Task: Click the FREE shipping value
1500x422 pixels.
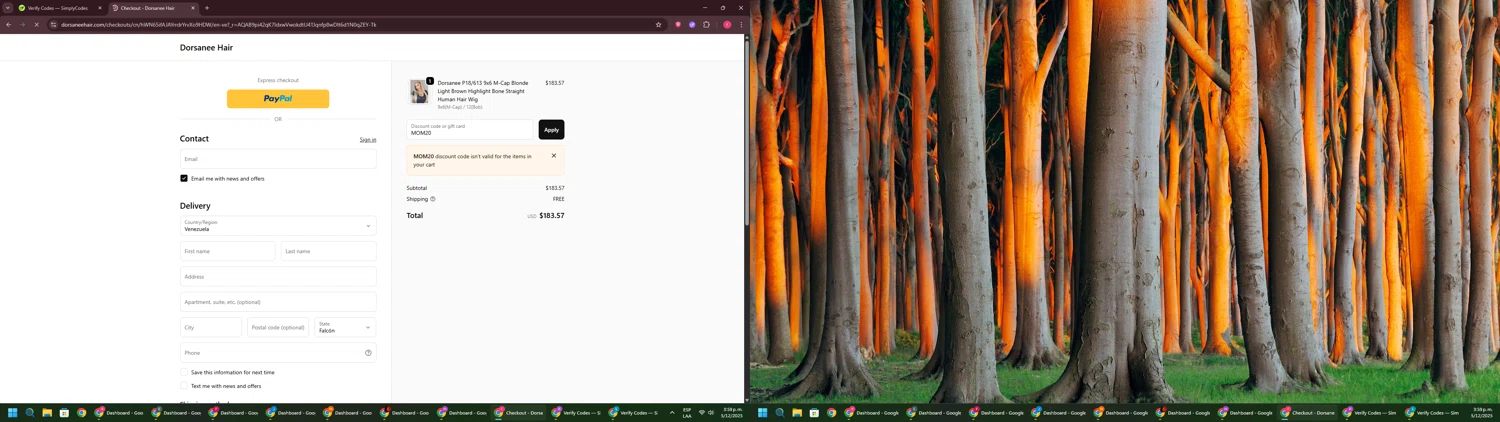Action: click(559, 199)
